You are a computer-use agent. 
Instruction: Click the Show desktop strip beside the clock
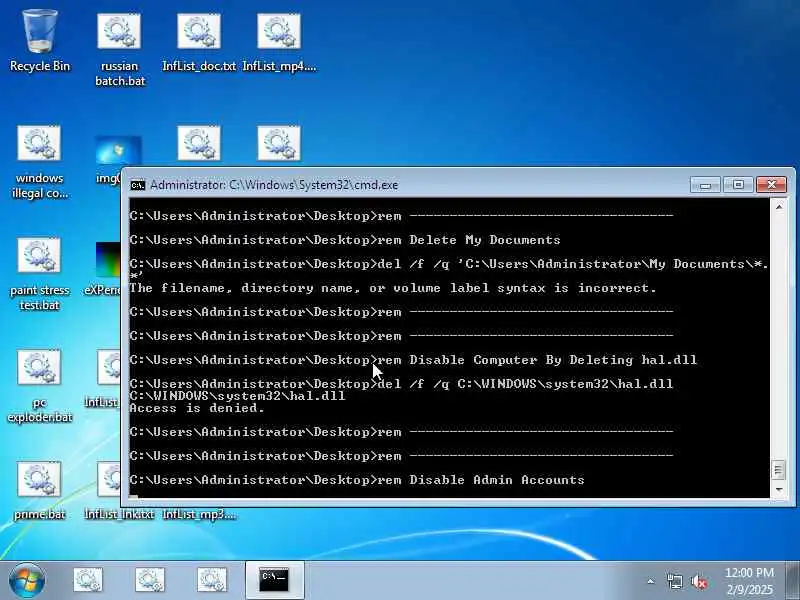tap(792, 581)
